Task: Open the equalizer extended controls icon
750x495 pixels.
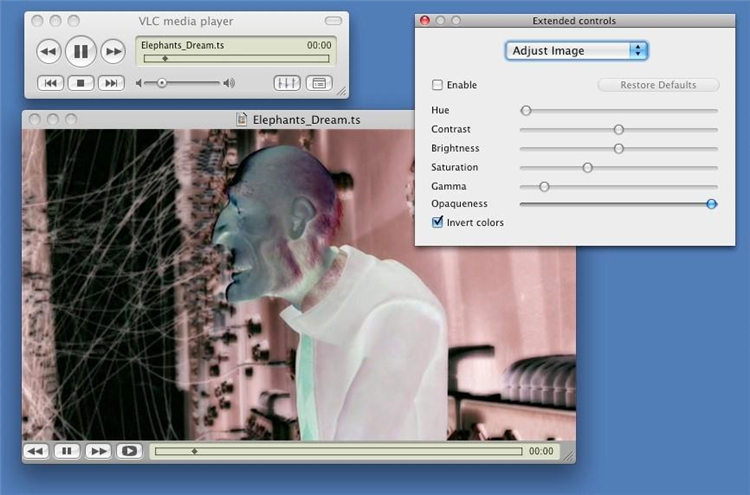Action: [287, 83]
